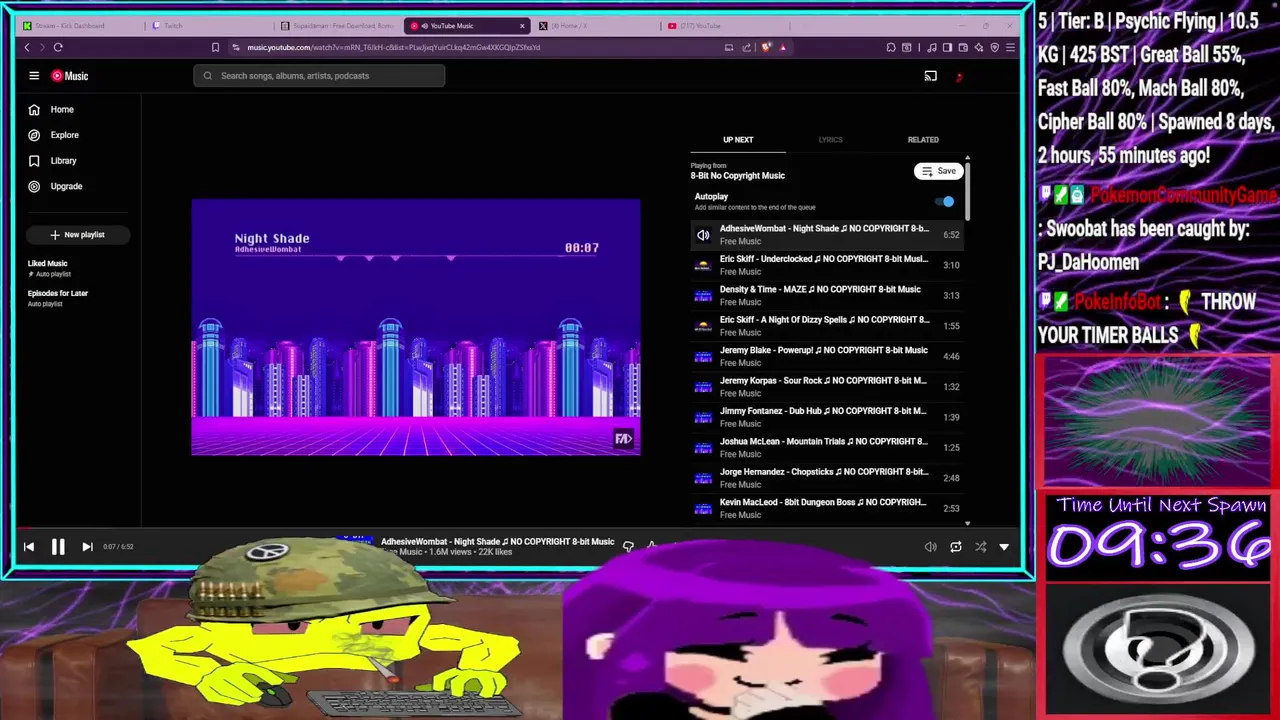Image resolution: width=1280 pixels, height=720 pixels.
Task: Select the (217) YouTube browser tab
Action: click(x=725, y=26)
